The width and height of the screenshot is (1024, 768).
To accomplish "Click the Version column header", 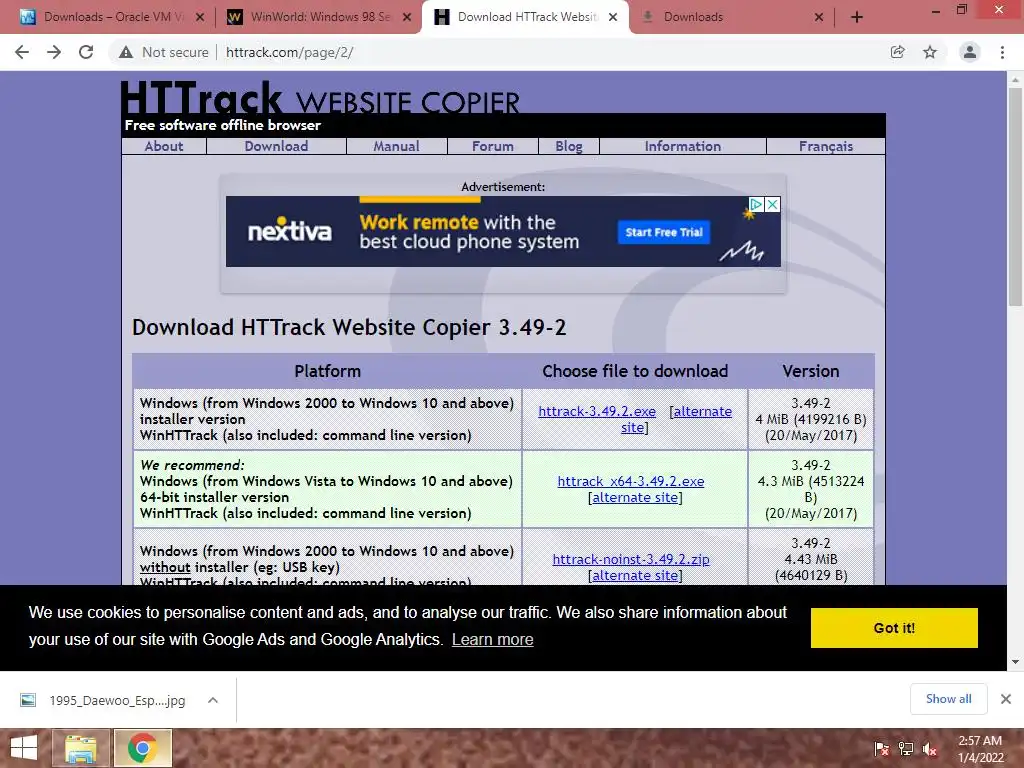I will pyautogui.click(x=810, y=371).
